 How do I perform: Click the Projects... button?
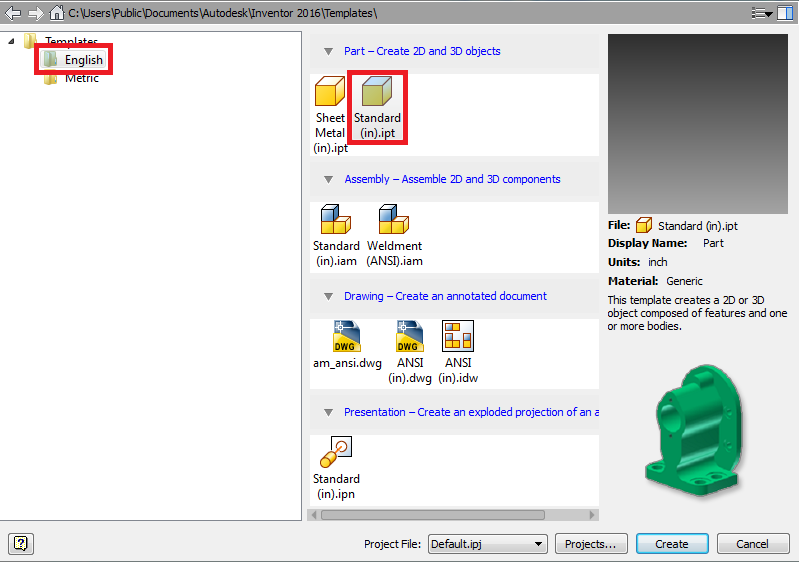591,544
